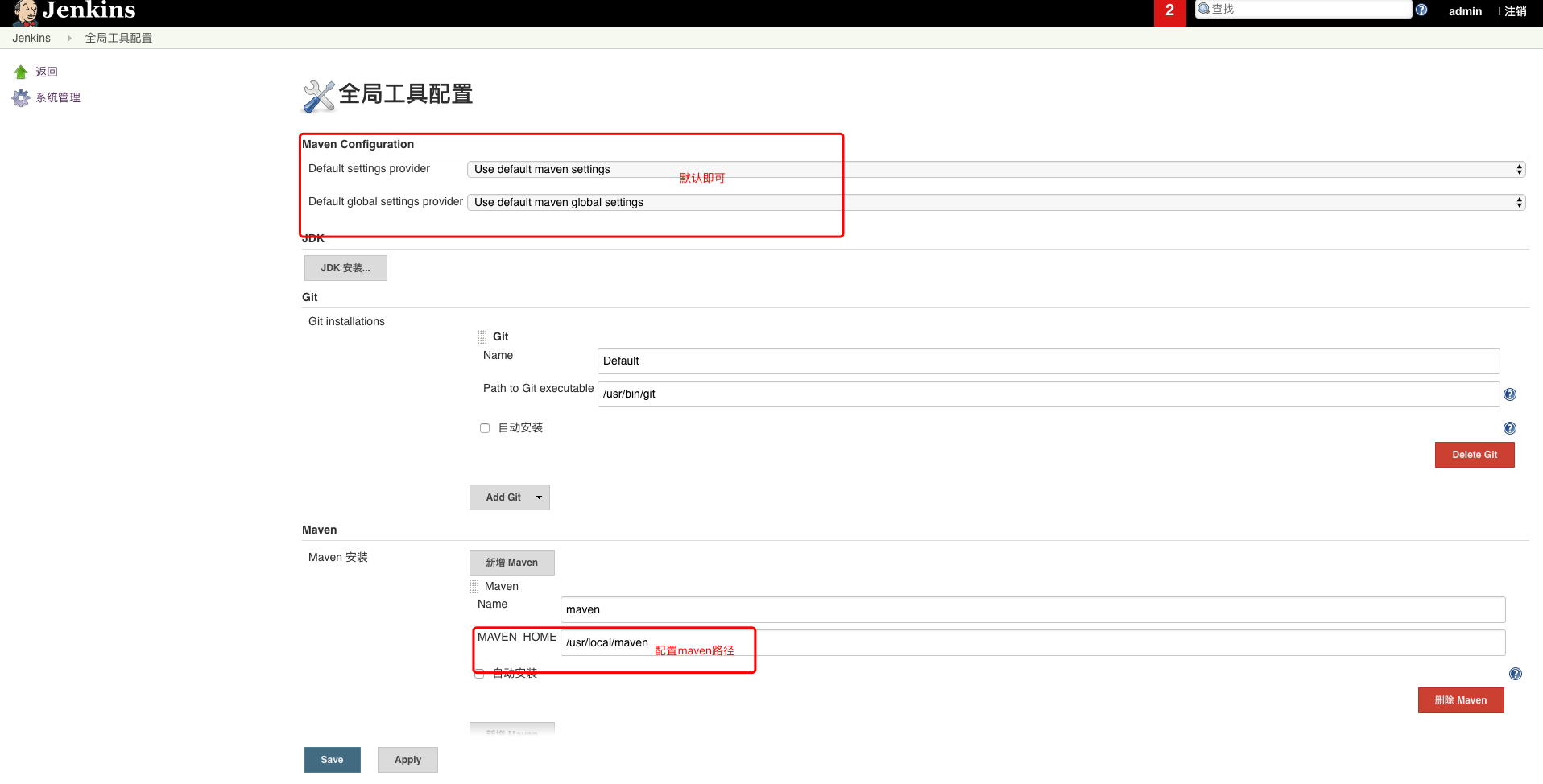Open 系统管理 sidebar link
The image size is (1543, 784).
tap(58, 97)
